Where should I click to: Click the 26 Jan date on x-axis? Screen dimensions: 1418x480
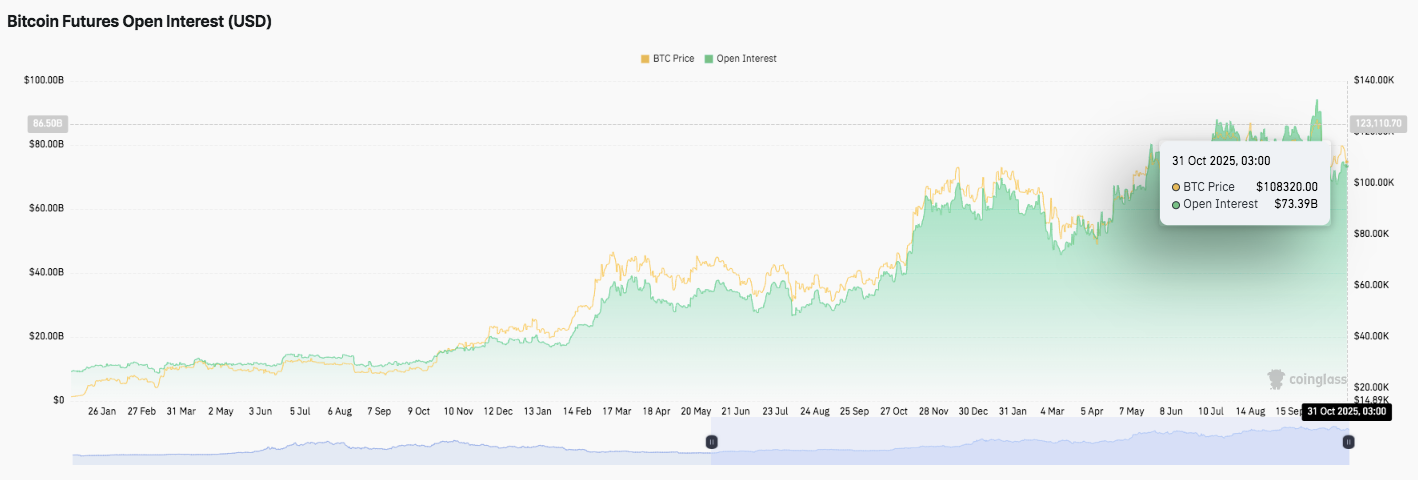pyautogui.click(x=102, y=411)
